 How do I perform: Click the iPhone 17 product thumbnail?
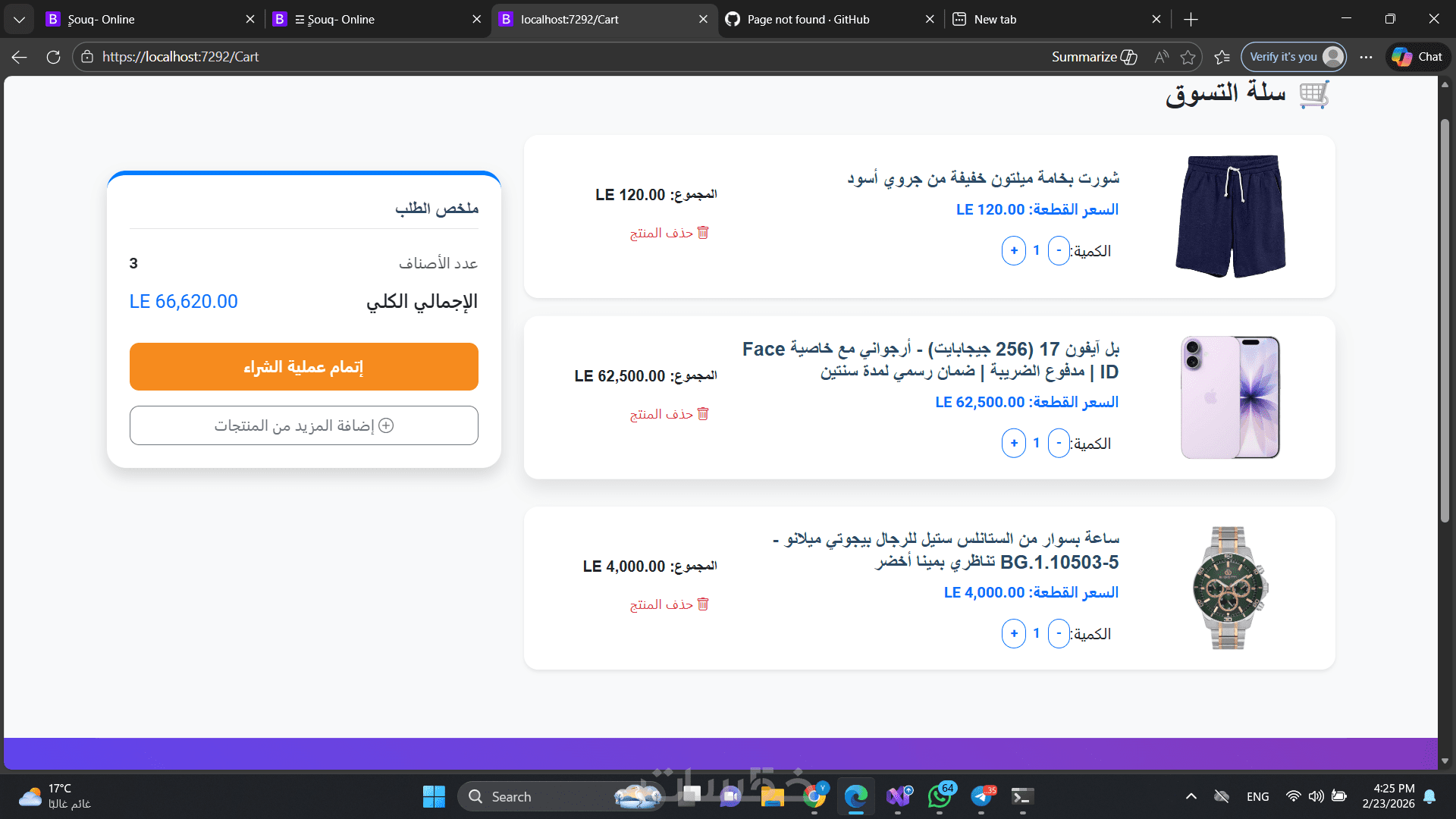(x=1230, y=397)
